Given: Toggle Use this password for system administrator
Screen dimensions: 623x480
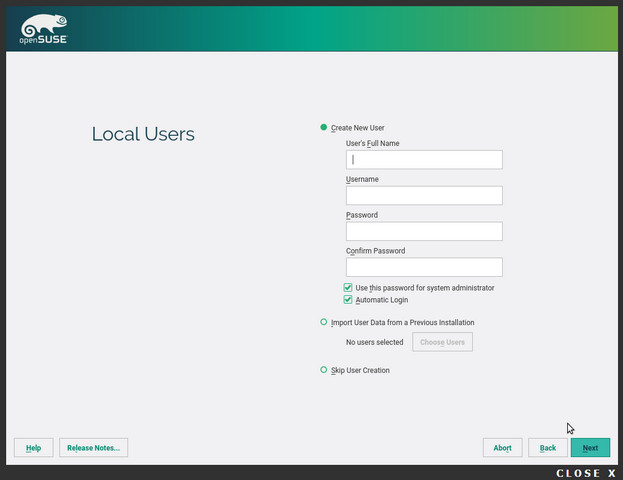Looking at the screenshot, I should pyautogui.click(x=348, y=288).
